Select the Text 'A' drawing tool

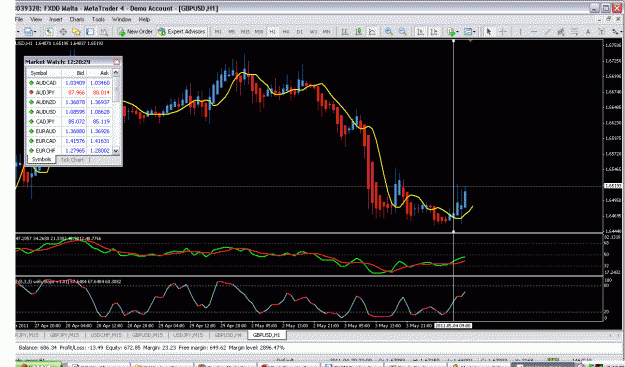point(588,31)
